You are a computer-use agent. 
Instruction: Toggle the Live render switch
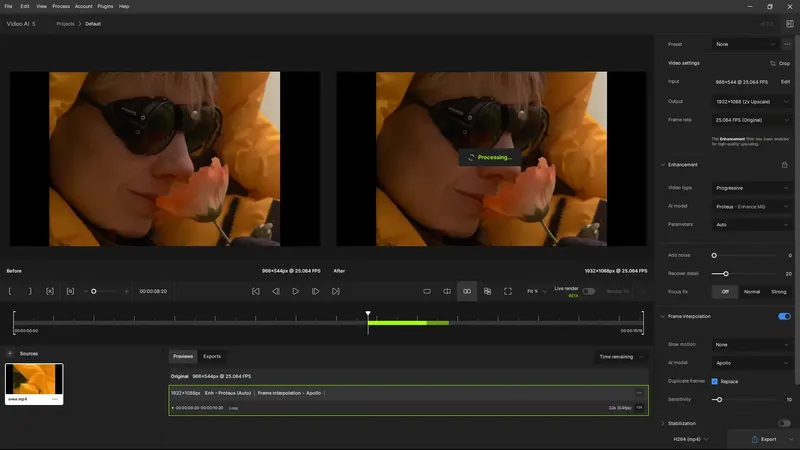pos(589,291)
